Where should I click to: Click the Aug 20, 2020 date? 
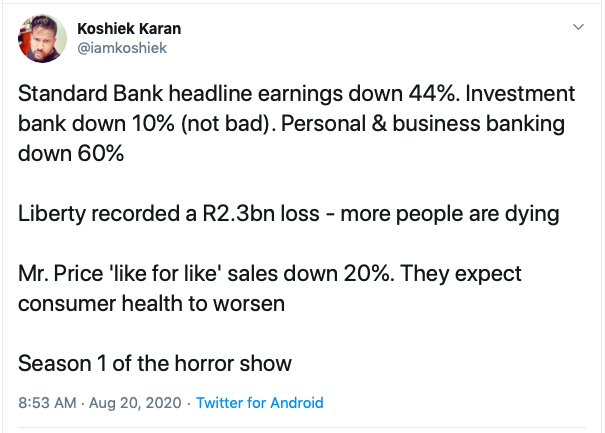tap(135, 403)
